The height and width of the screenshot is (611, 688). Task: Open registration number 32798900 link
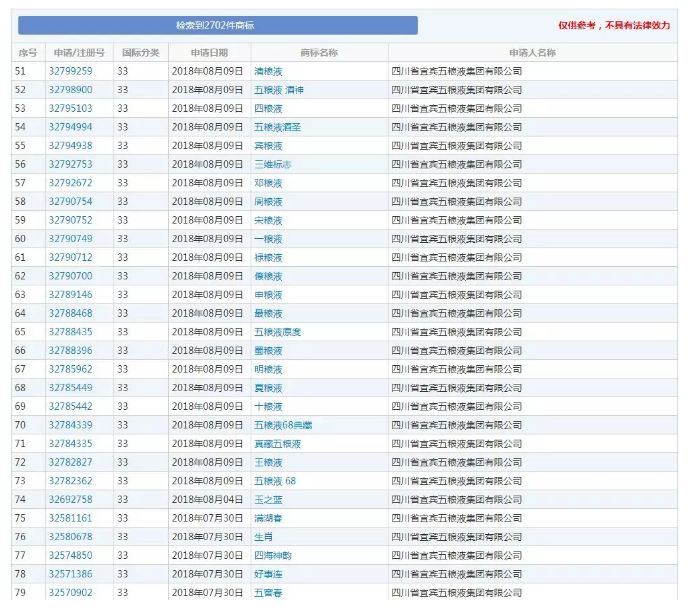(71, 90)
